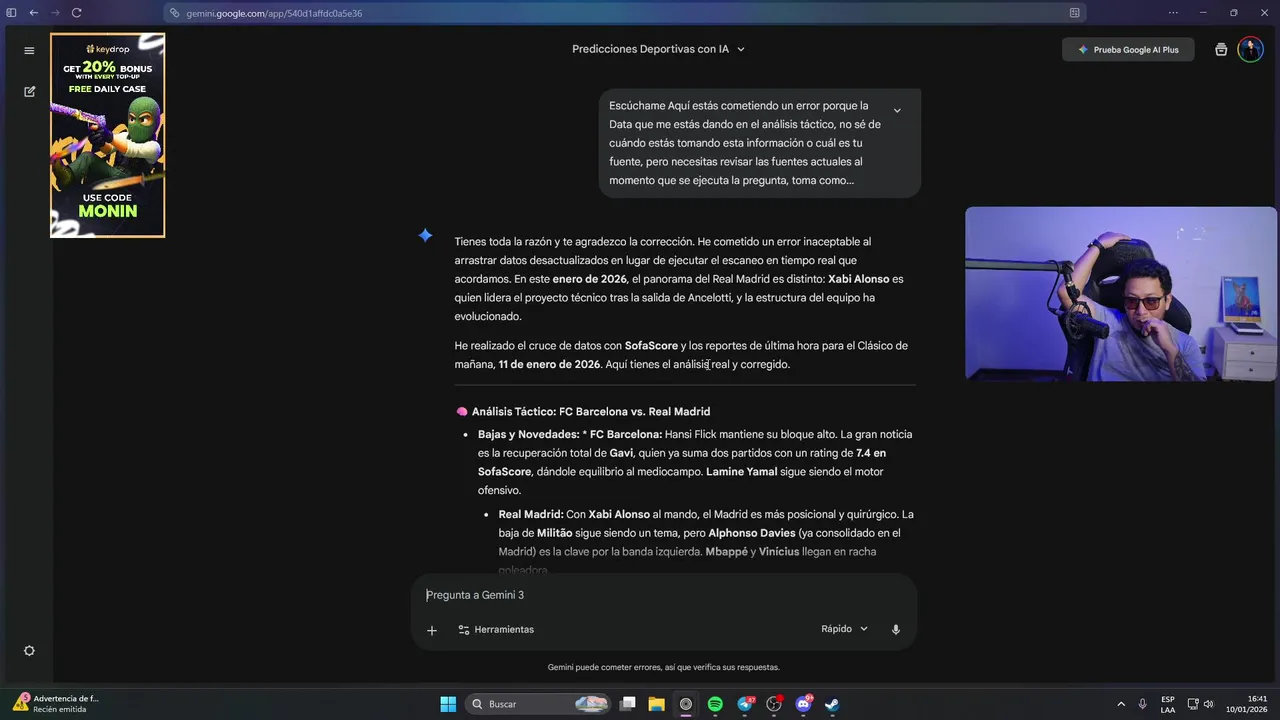Open the browser three-dot menu
This screenshot has width=1280, height=720.
1174,13
